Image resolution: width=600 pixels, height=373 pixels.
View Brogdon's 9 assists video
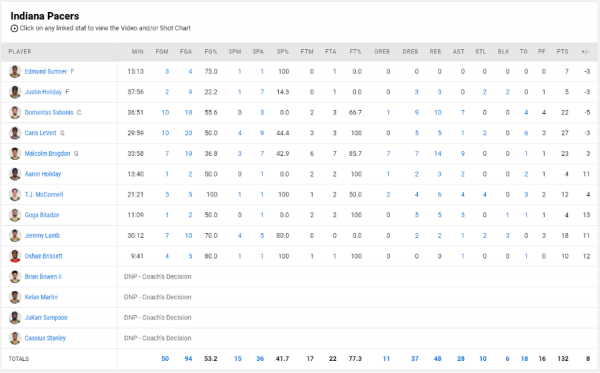[463, 153]
